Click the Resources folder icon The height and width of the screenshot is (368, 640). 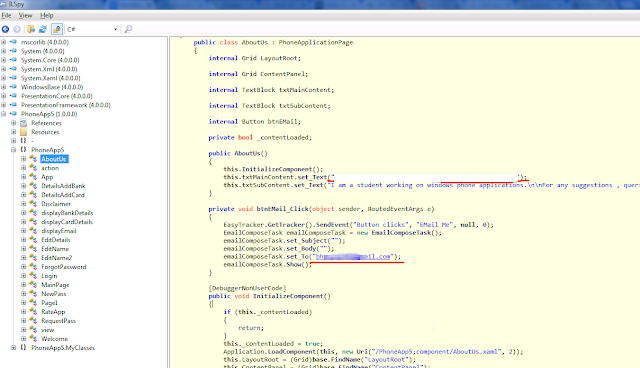pos(24,132)
